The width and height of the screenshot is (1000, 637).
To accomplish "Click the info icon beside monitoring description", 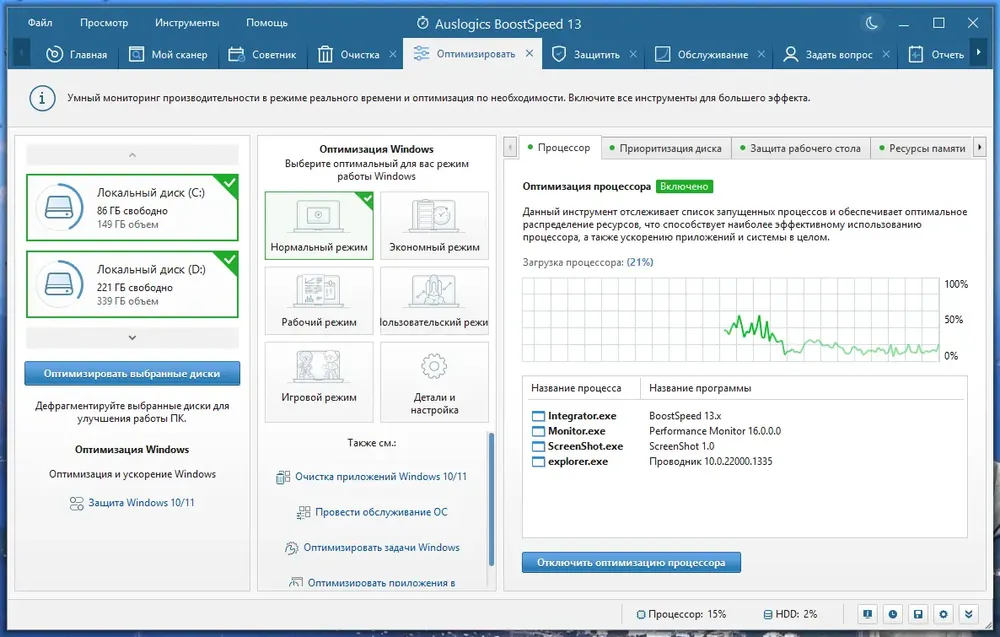I will (x=42, y=98).
